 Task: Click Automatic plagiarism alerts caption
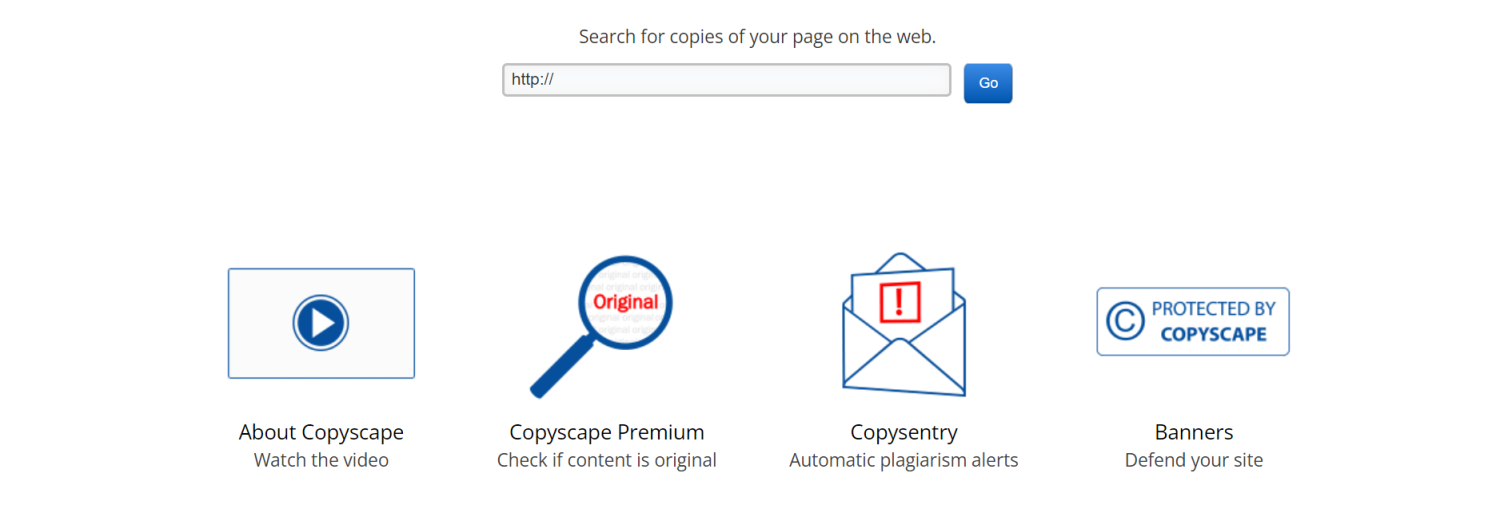904,460
